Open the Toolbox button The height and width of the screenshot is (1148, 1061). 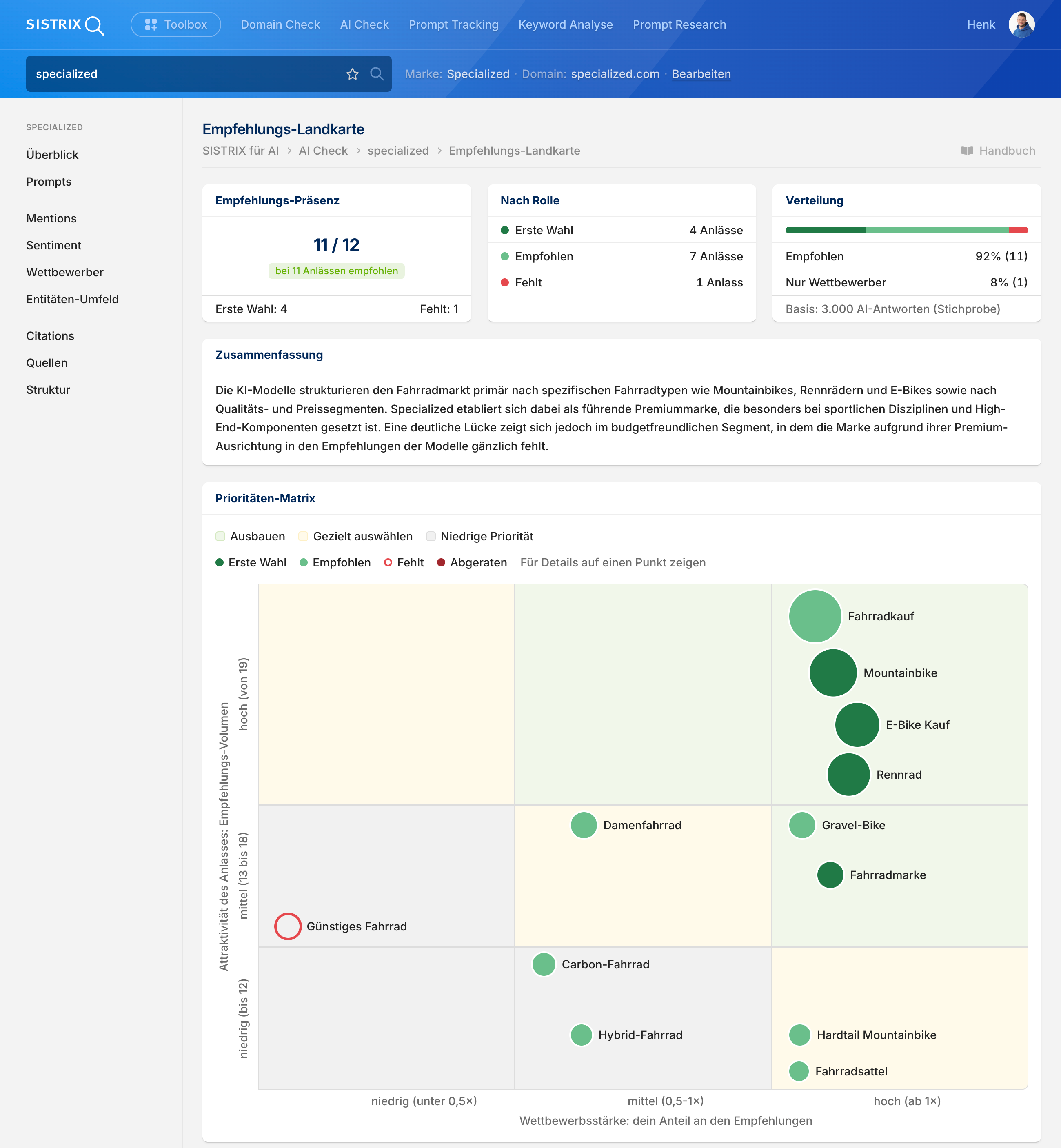click(176, 25)
